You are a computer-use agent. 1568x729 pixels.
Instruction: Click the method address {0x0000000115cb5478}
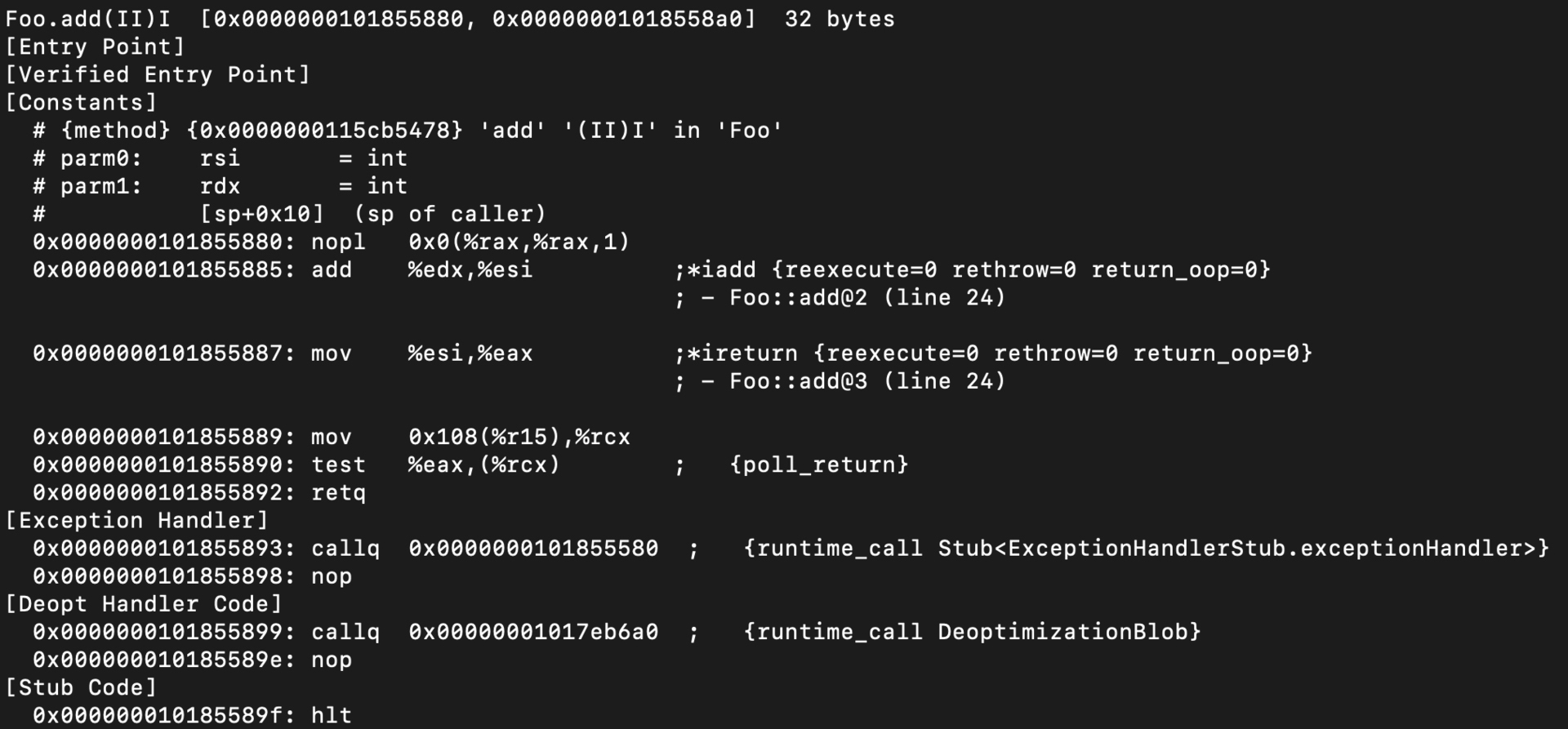[324, 131]
